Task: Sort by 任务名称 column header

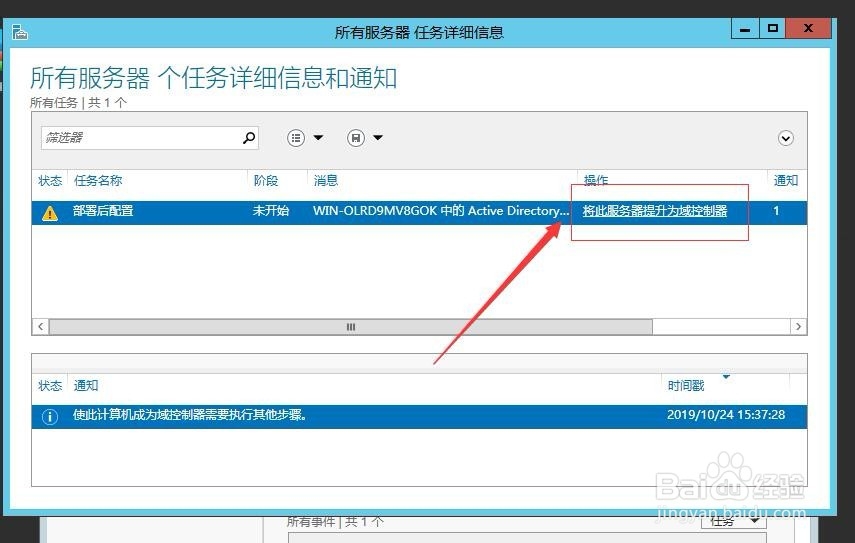Action: 98,180
